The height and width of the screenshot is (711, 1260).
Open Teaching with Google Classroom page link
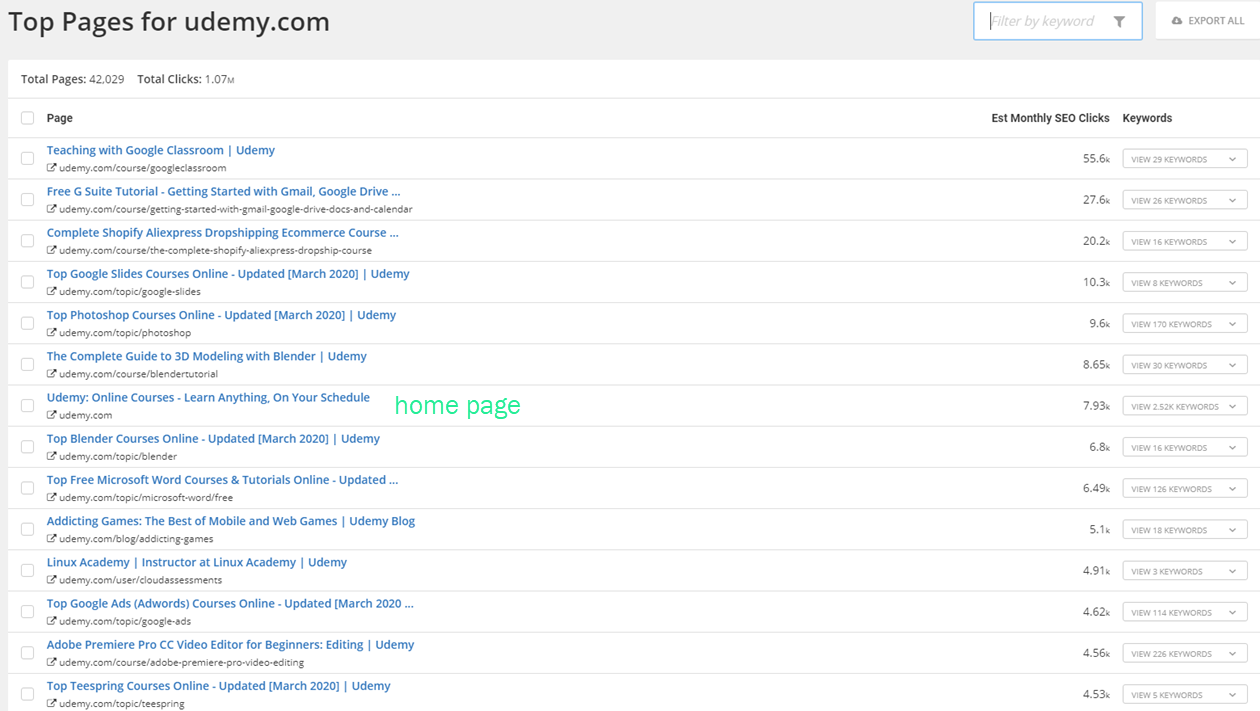click(161, 150)
